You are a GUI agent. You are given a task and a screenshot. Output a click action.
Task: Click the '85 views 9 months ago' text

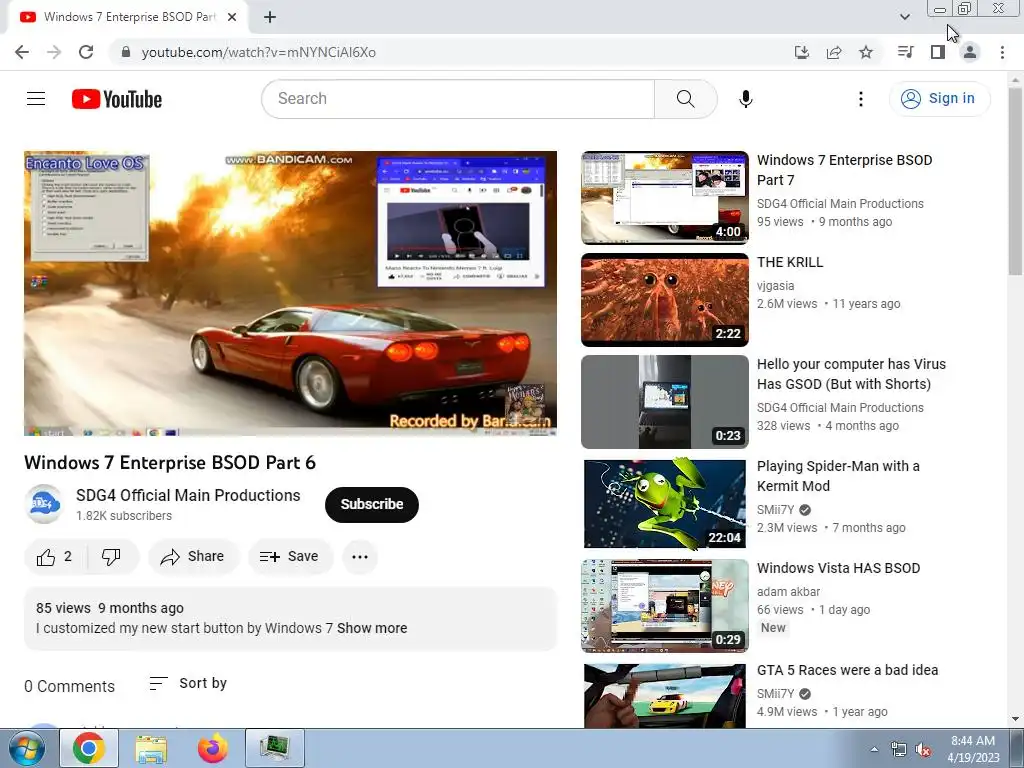point(110,608)
